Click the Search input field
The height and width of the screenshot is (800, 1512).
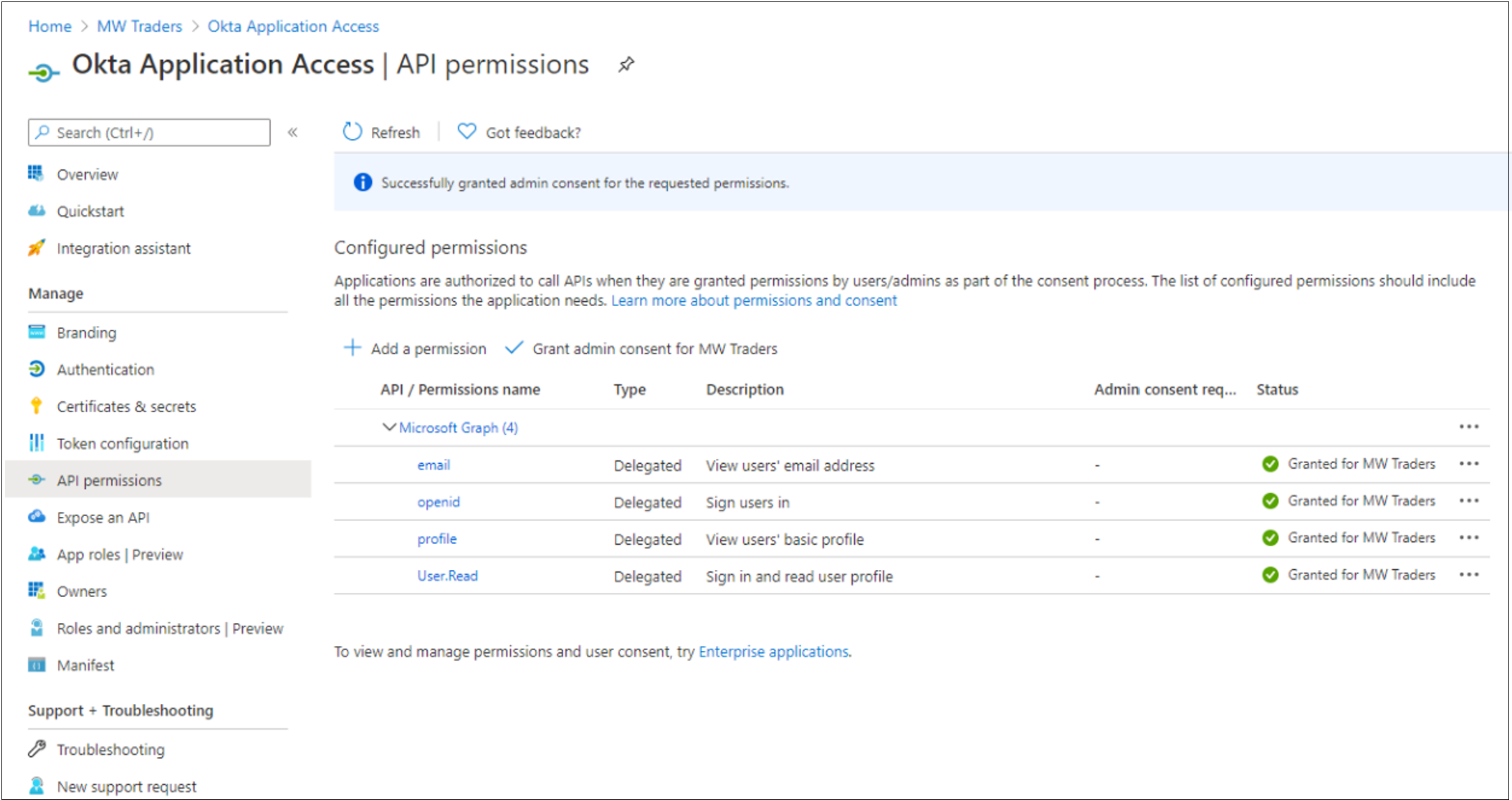[x=148, y=131]
